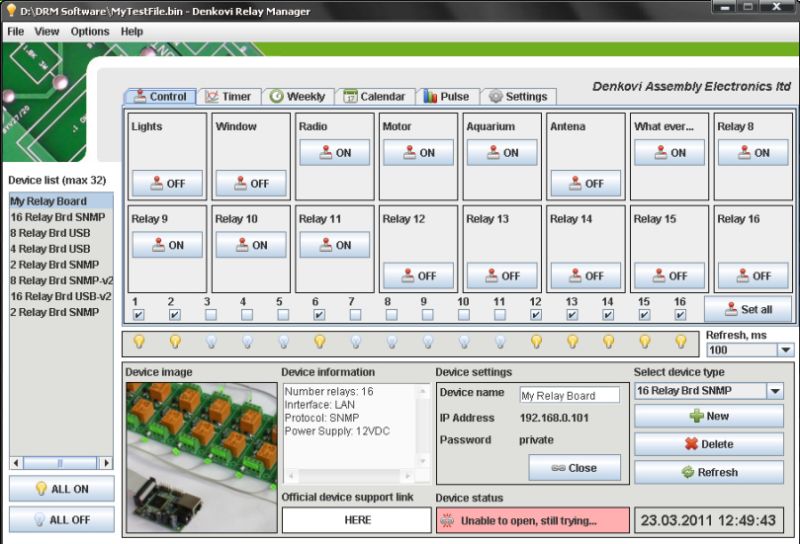The image size is (800, 544).
Task: Click the application bulb icon in title bar
Action: tap(11, 10)
